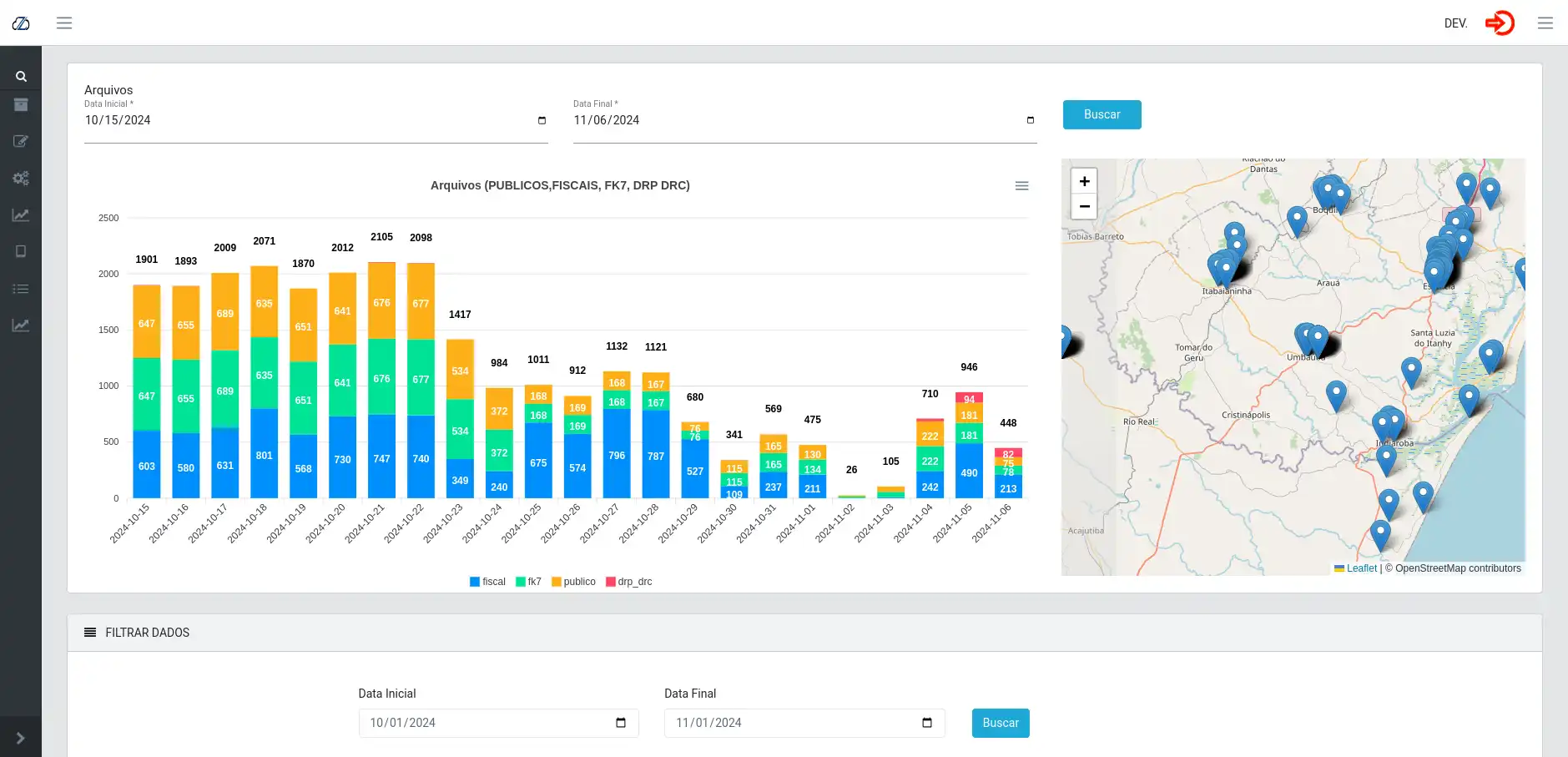The height and width of the screenshot is (757, 1568).
Task: Click southernmost map marker near coast
Action: (1380, 536)
